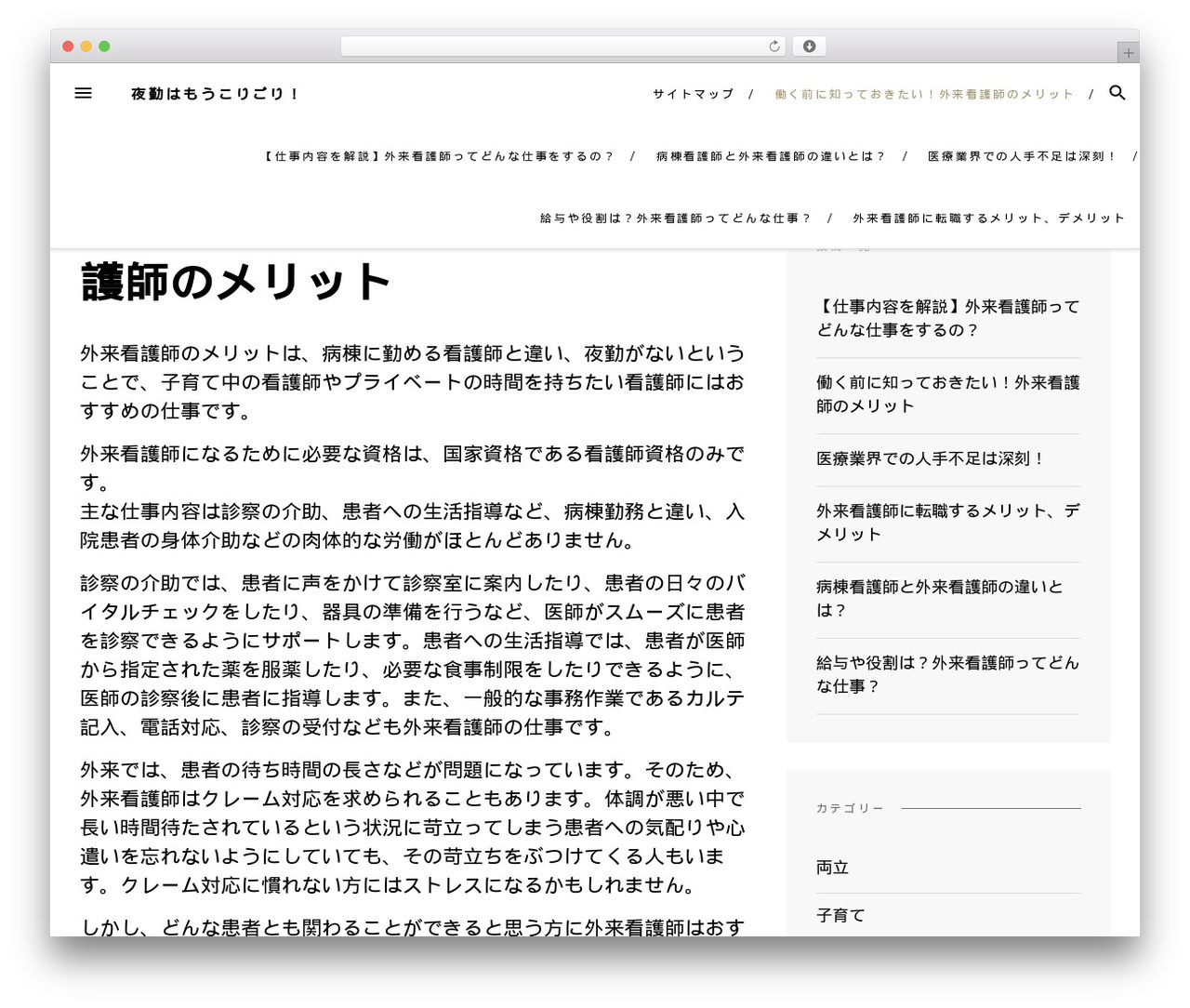1190x1008 pixels.
Task: Open sidebar link 医療業界での人手不足は深刻！
Action: coord(931,458)
